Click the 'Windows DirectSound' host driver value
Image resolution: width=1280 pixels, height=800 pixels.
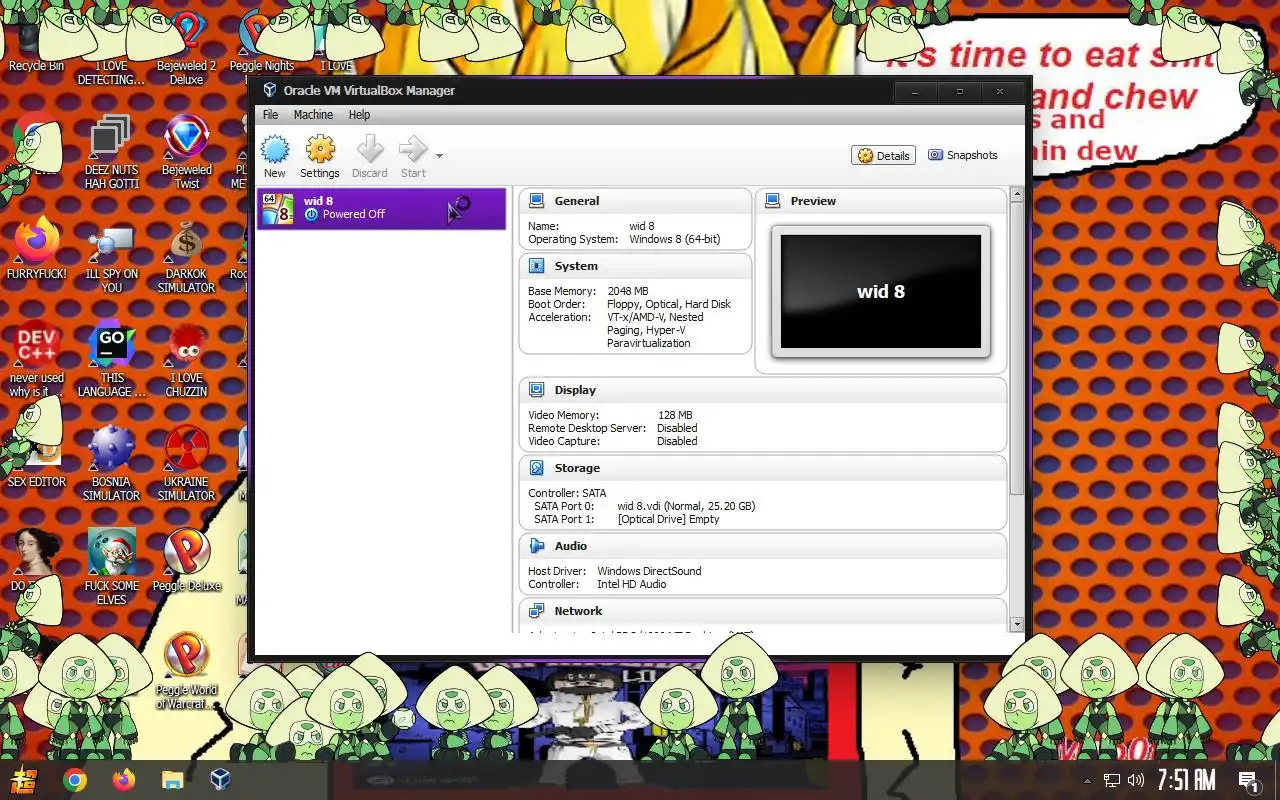(x=649, y=571)
